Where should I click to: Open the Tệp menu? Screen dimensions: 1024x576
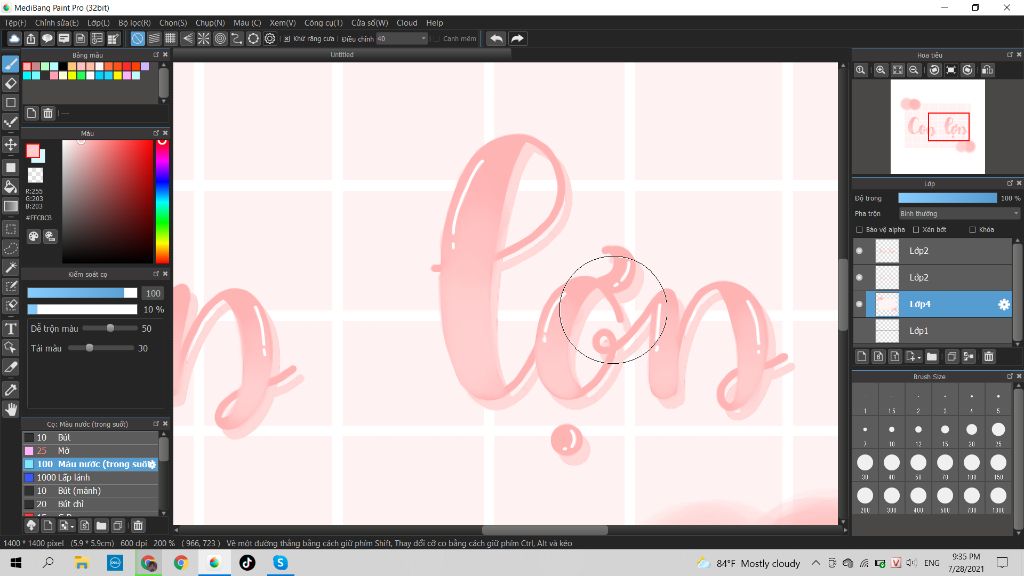[x=16, y=23]
